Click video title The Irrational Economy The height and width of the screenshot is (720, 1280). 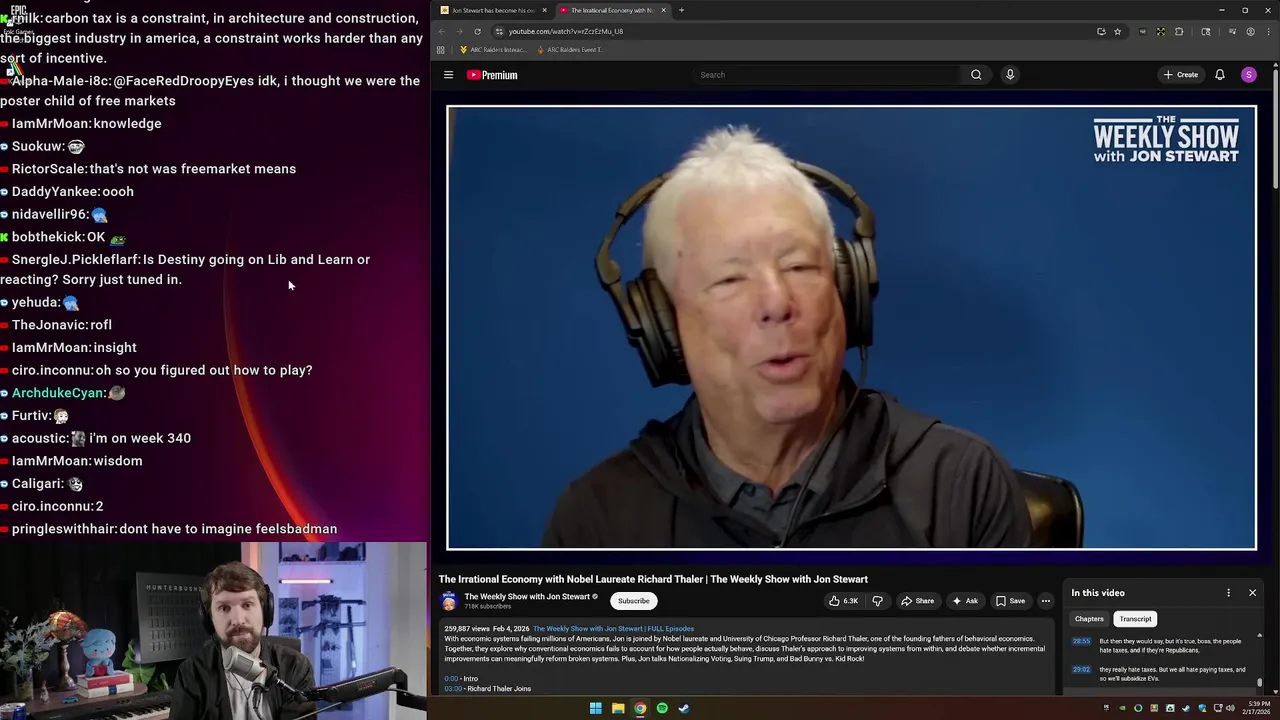[653, 579]
